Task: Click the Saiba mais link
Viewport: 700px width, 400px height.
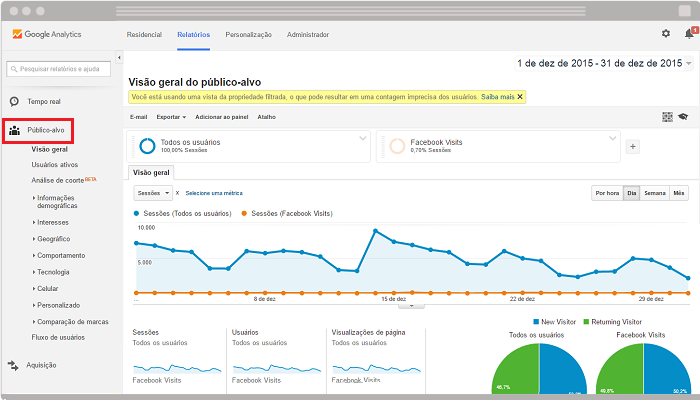Action: point(498,97)
